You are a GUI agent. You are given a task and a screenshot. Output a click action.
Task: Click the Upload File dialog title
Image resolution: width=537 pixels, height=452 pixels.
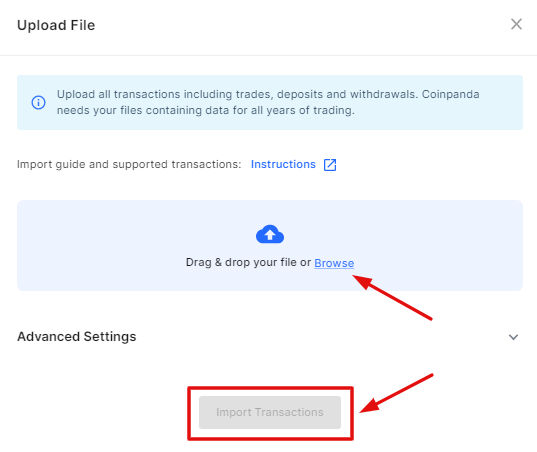(x=56, y=25)
